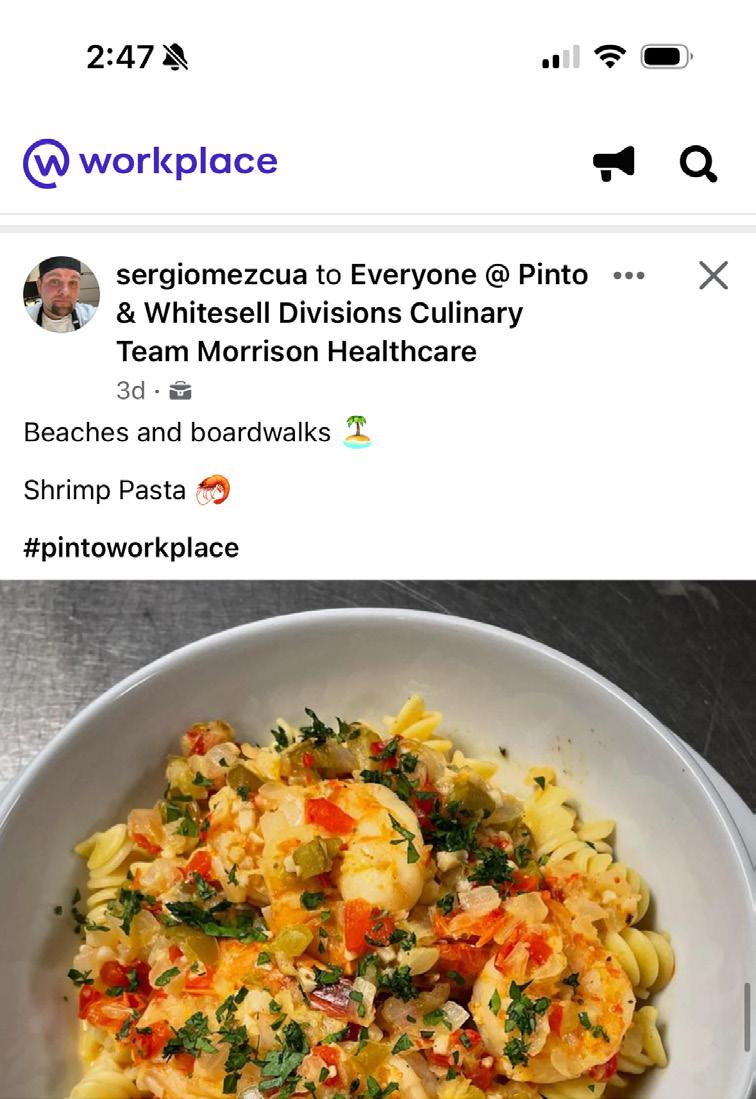Click the shrimp emoji after Shrimp Pasta
Screen dimensions: 756x1099
pyautogui.click(x=213, y=491)
